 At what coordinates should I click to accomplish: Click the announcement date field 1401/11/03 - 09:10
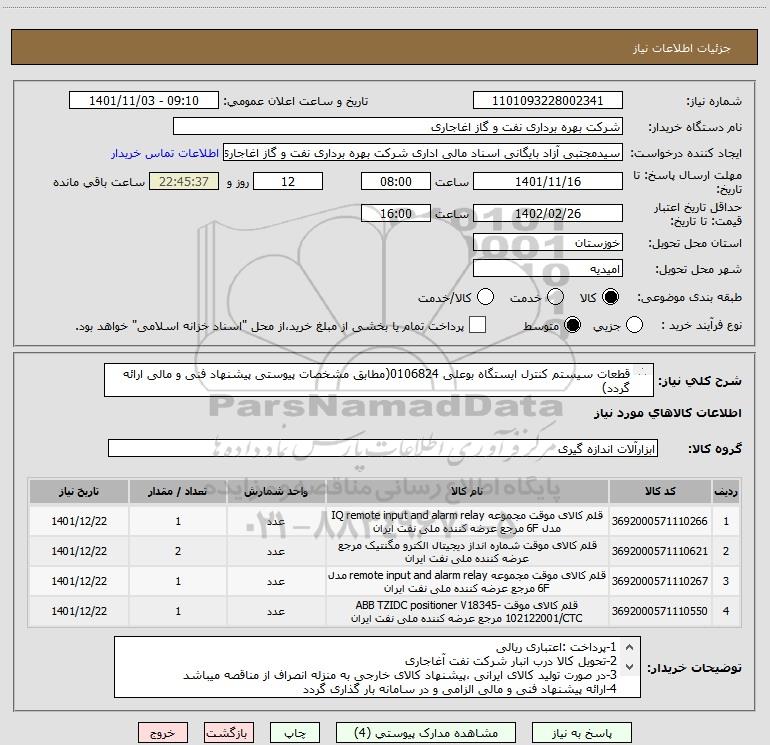tap(144, 100)
